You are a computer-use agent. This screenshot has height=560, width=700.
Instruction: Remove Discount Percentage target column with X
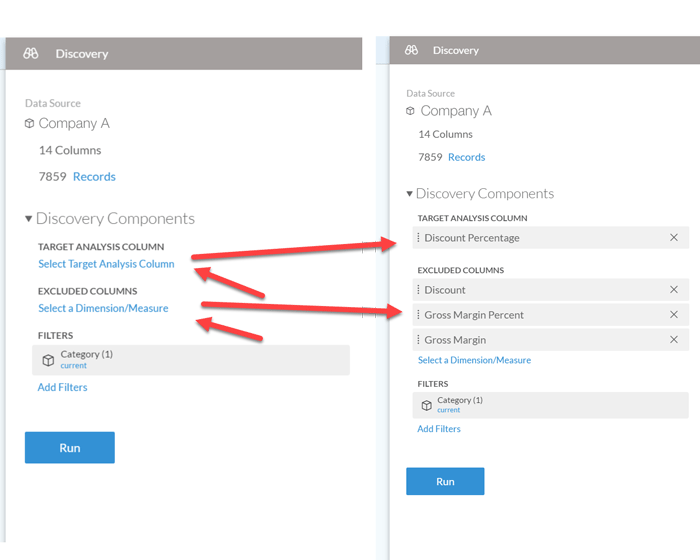(x=674, y=238)
